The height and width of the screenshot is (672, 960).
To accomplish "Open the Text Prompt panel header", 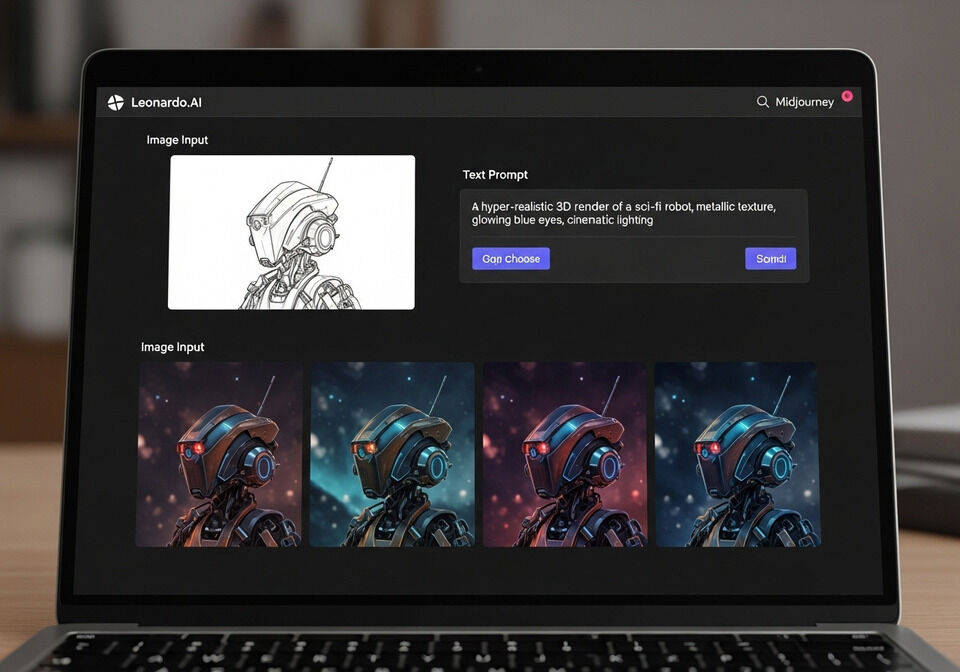I will [x=495, y=175].
